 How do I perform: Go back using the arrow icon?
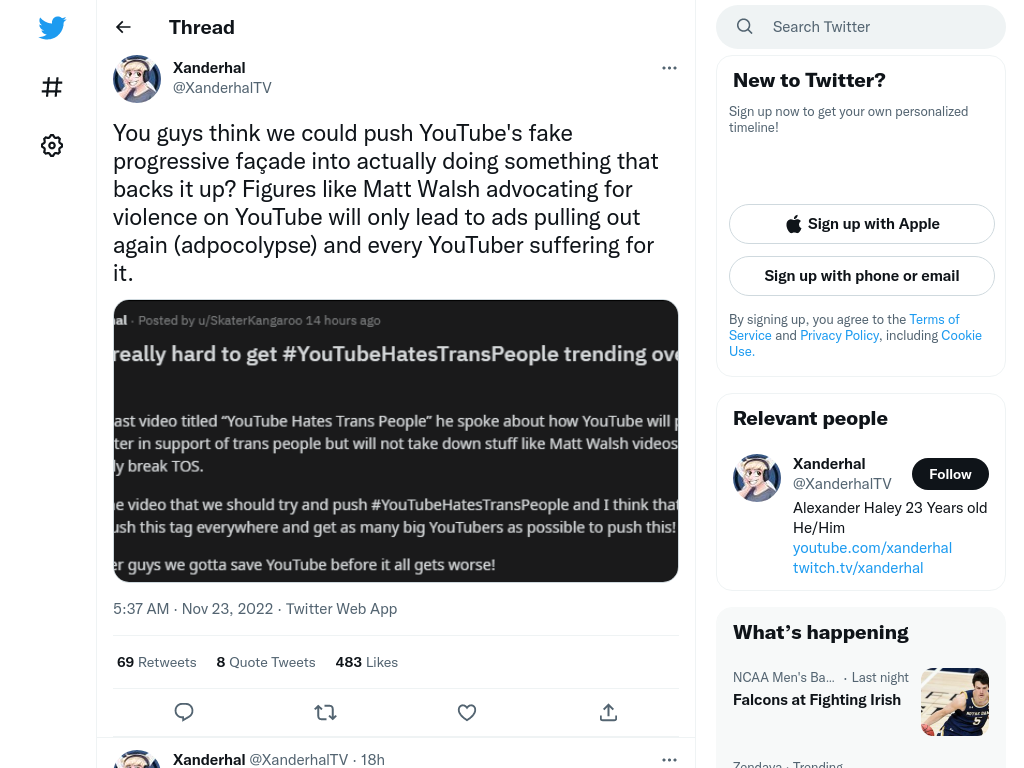(123, 27)
